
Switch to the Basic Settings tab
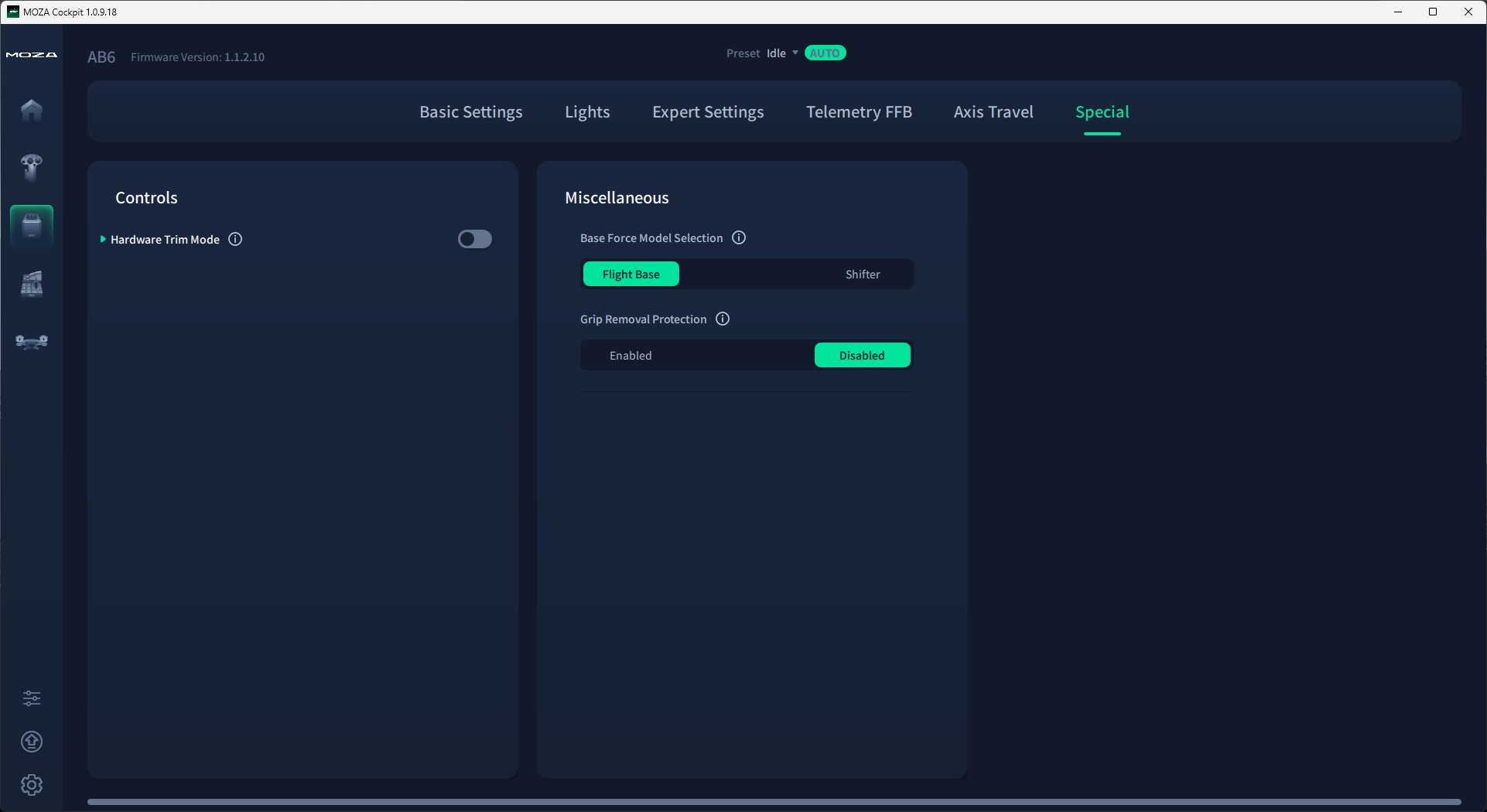pos(471,111)
